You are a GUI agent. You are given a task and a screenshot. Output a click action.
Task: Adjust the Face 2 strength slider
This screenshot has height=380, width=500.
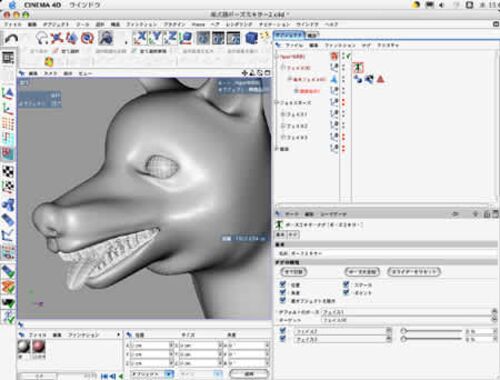(x=432, y=331)
